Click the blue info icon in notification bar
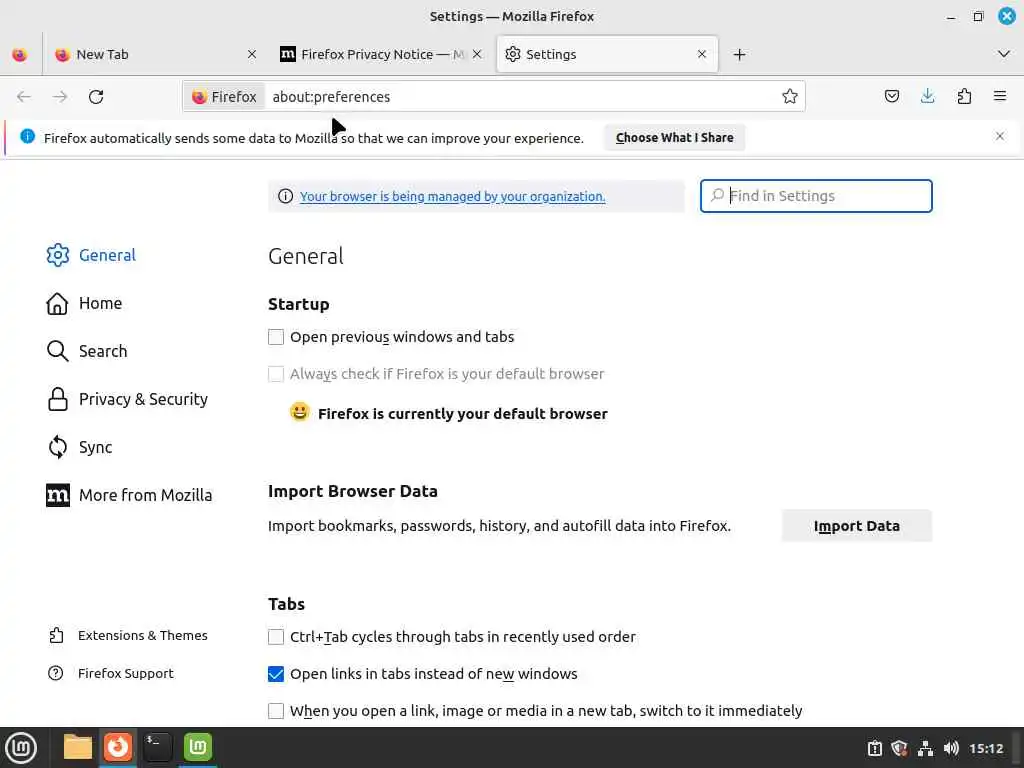This screenshot has width=1024, height=768. [x=27, y=136]
